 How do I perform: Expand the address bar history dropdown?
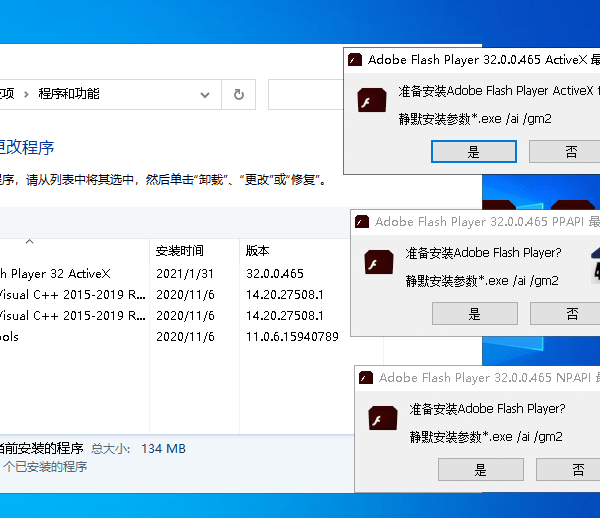click(x=206, y=95)
